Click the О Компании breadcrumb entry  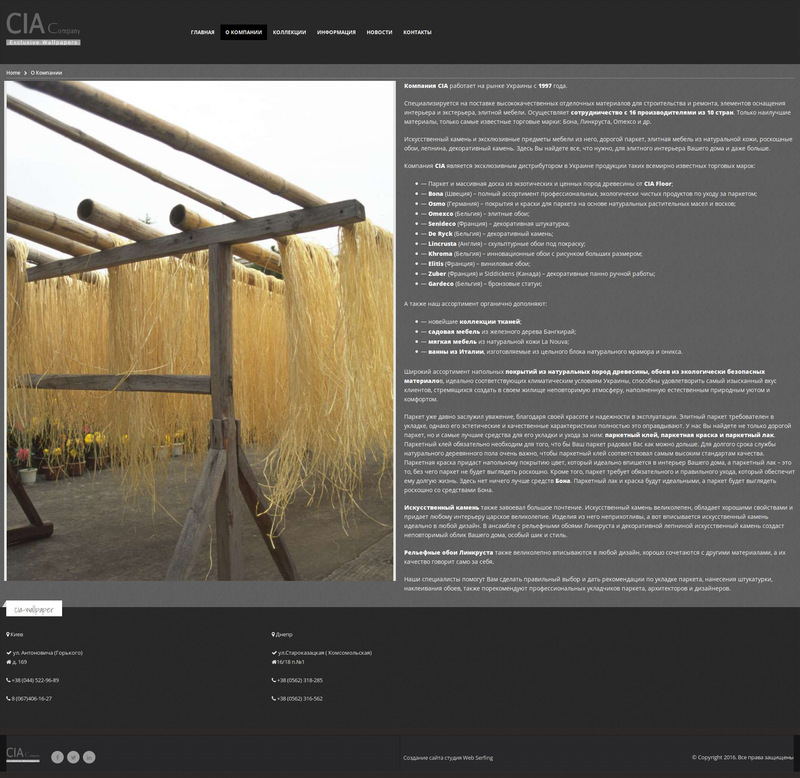pos(46,73)
